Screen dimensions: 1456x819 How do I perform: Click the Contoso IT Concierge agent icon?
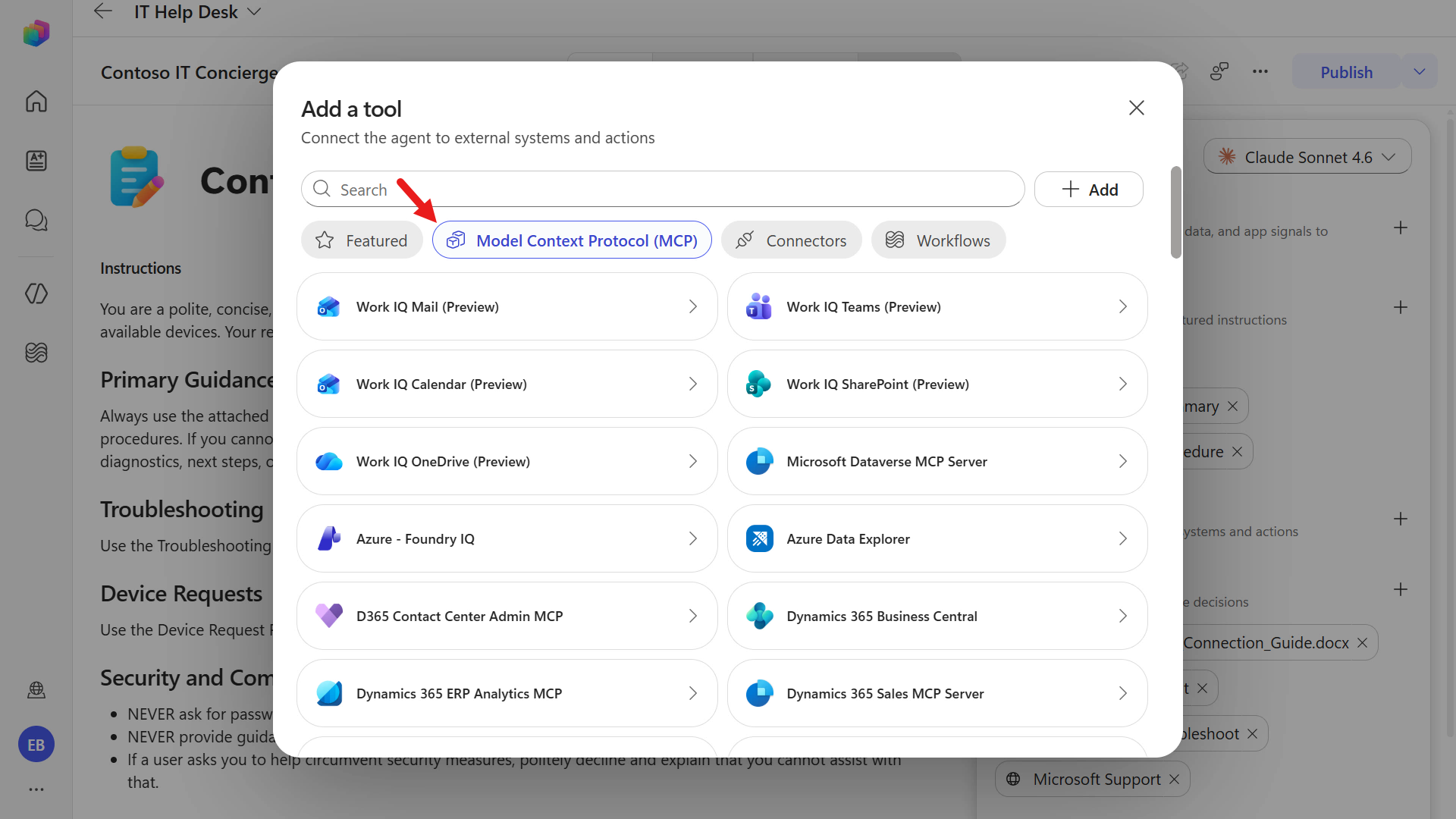point(137,177)
